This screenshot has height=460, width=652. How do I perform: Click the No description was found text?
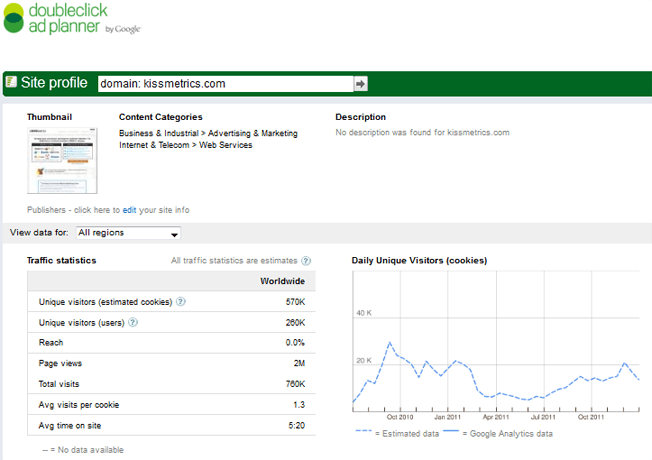coord(422,132)
